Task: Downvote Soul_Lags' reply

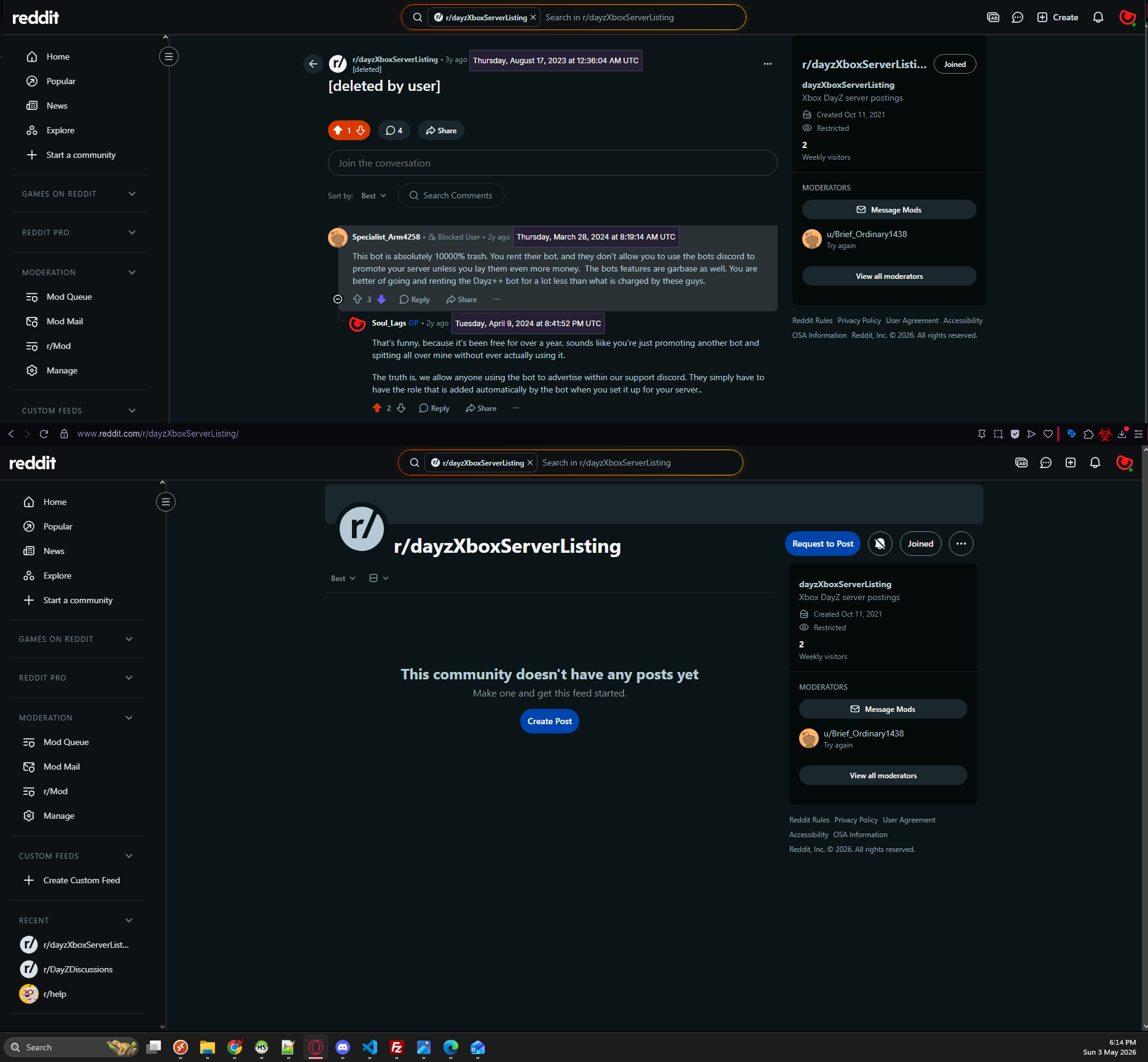Action: 401,408
